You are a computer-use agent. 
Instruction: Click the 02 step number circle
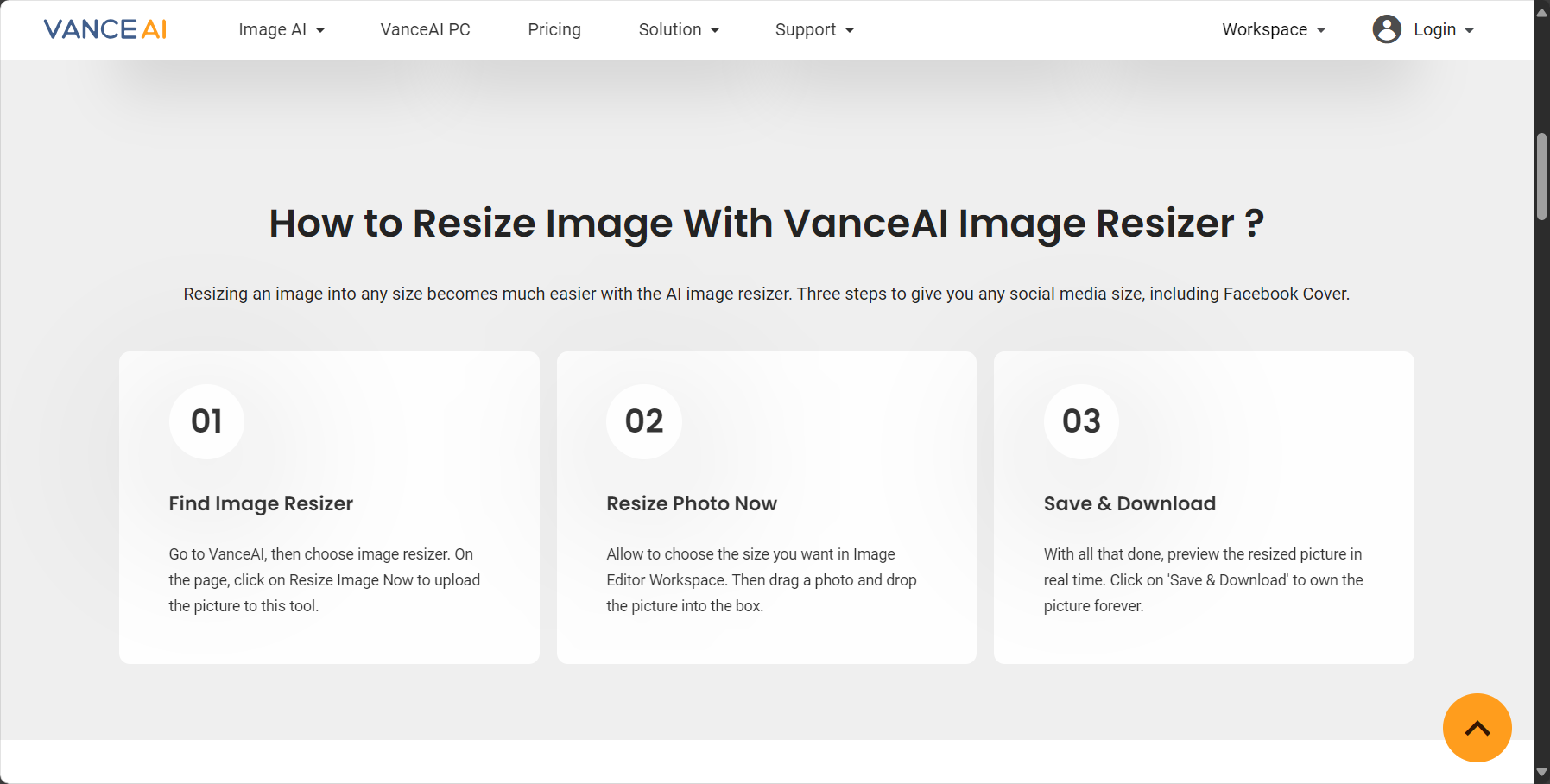[644, 421]
